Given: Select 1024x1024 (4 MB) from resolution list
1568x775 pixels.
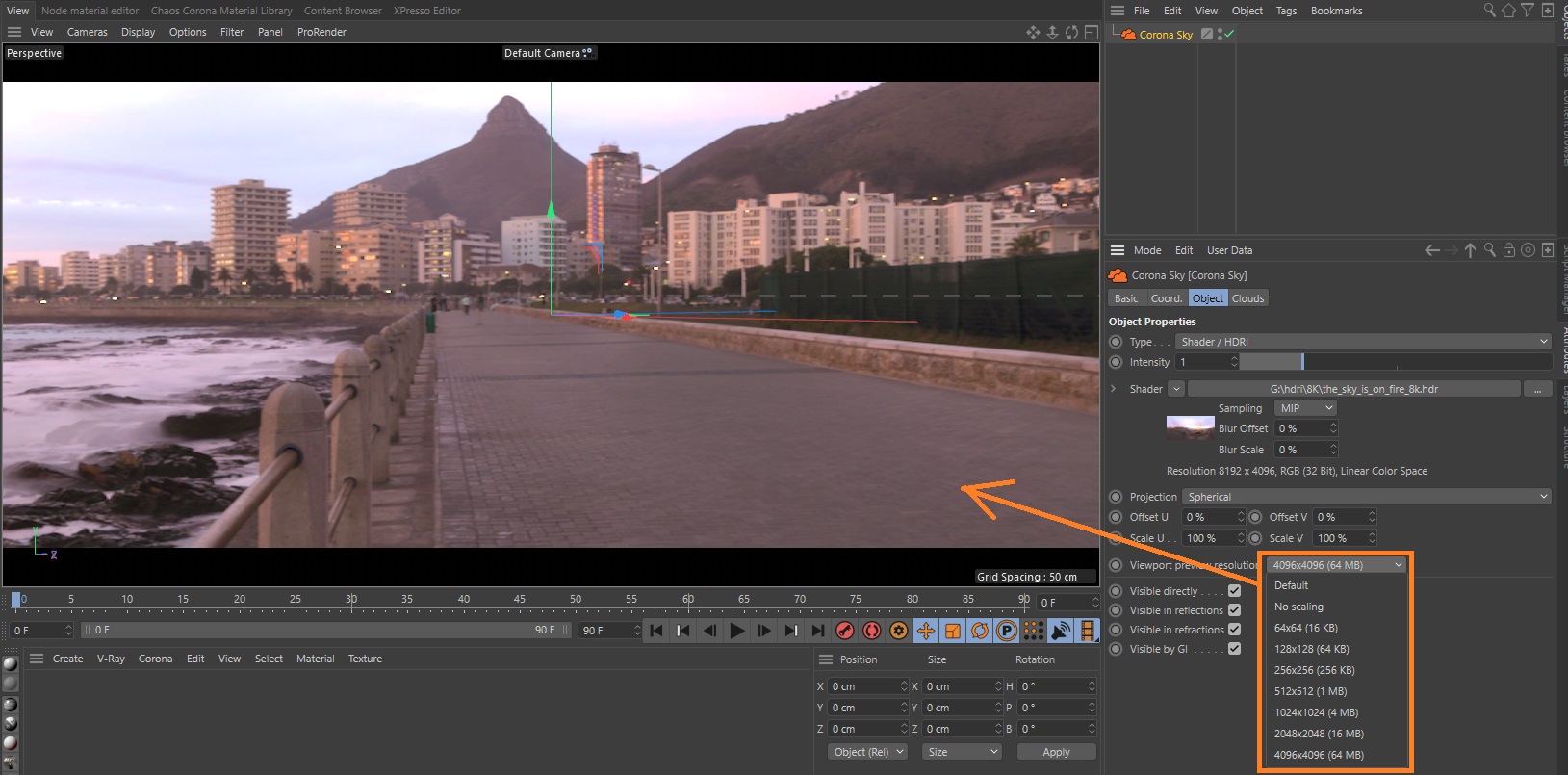Looking at the screenshot, I should [x=1316, y=712].
